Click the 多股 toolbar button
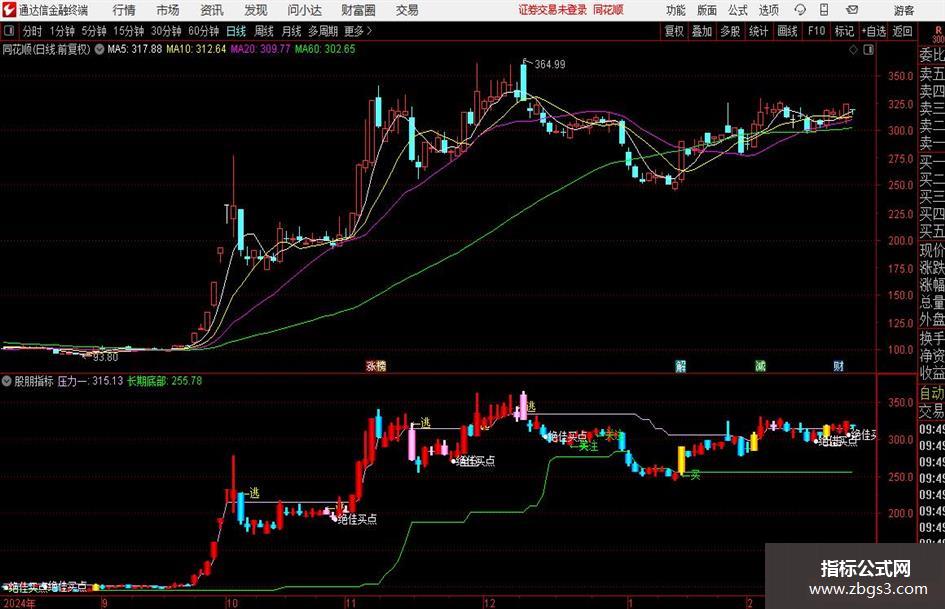This screenshot has width=945, height=609. tap(730, 31)
